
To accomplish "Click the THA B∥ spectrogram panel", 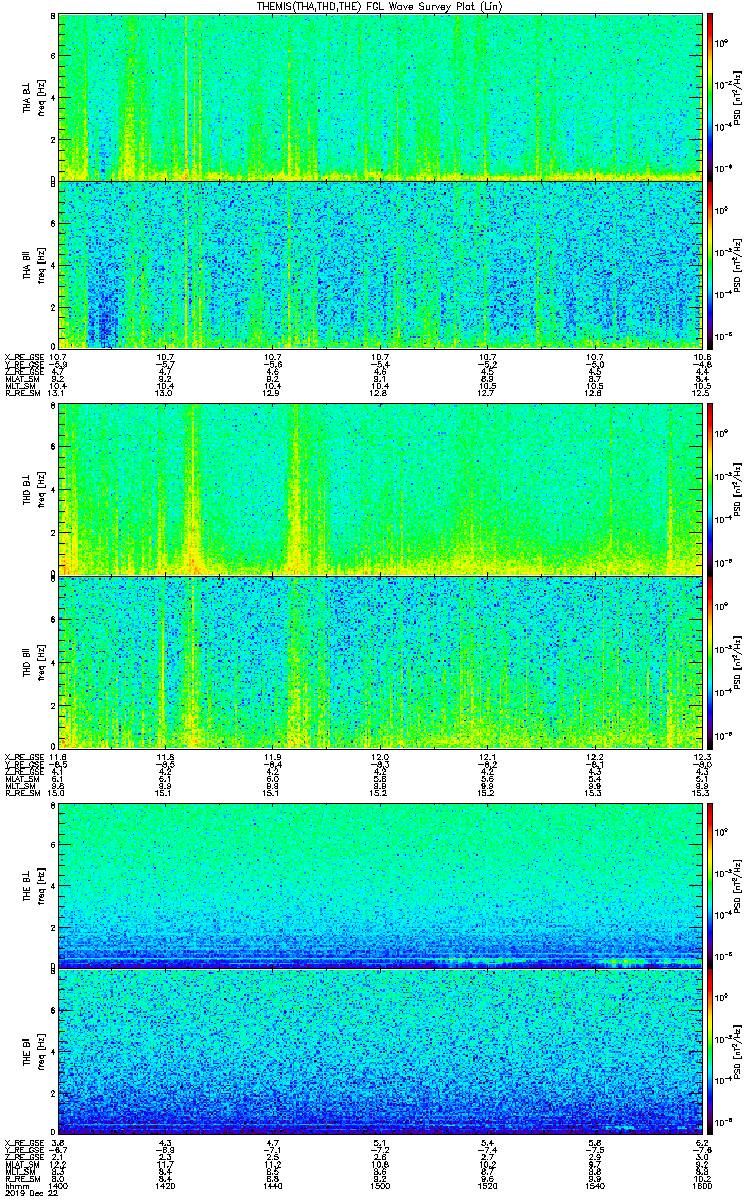I will (x=379, y=265).
